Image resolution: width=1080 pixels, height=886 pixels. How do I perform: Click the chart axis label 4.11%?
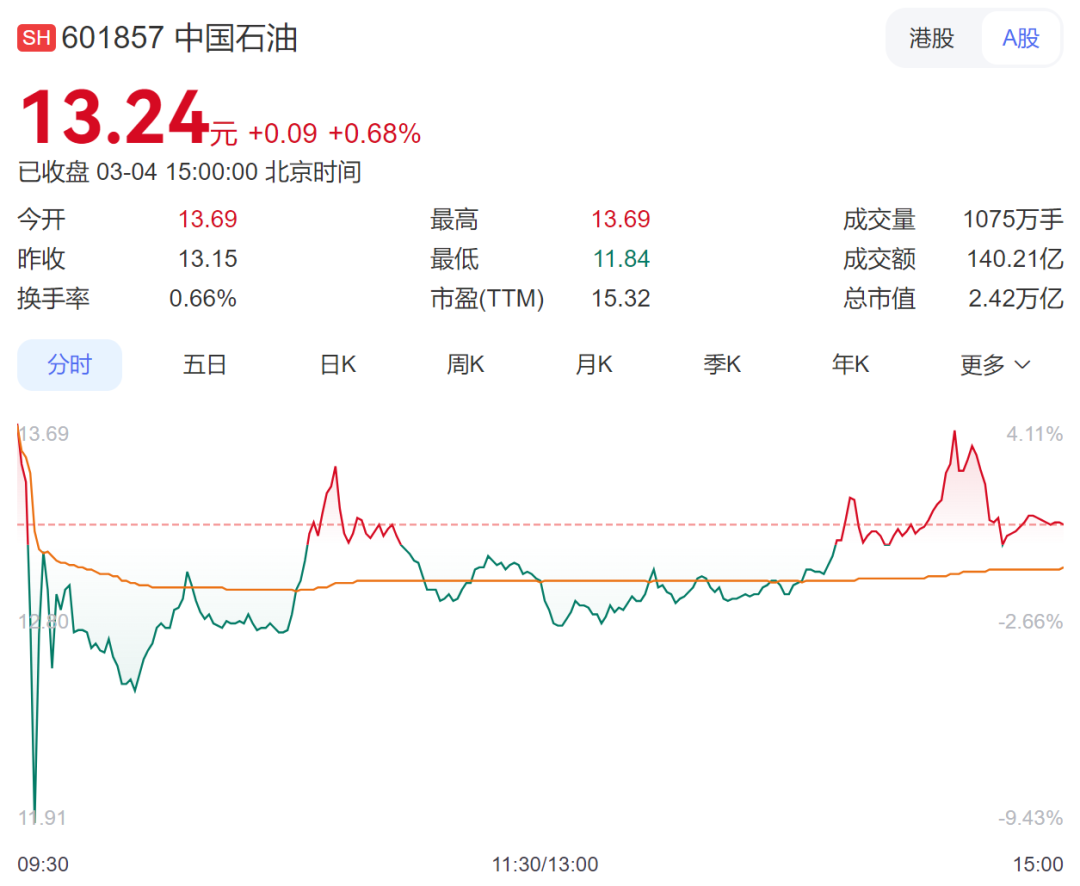click(1035, 434)
